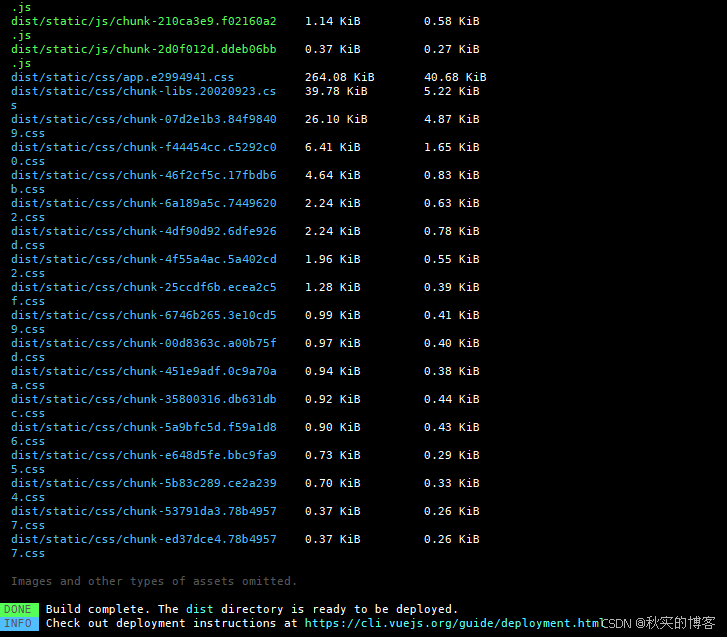Click the 1.96 KiB size value
The width and height of the screenshot is (727, 637).
pyautogui.click(x=332, y=259)
